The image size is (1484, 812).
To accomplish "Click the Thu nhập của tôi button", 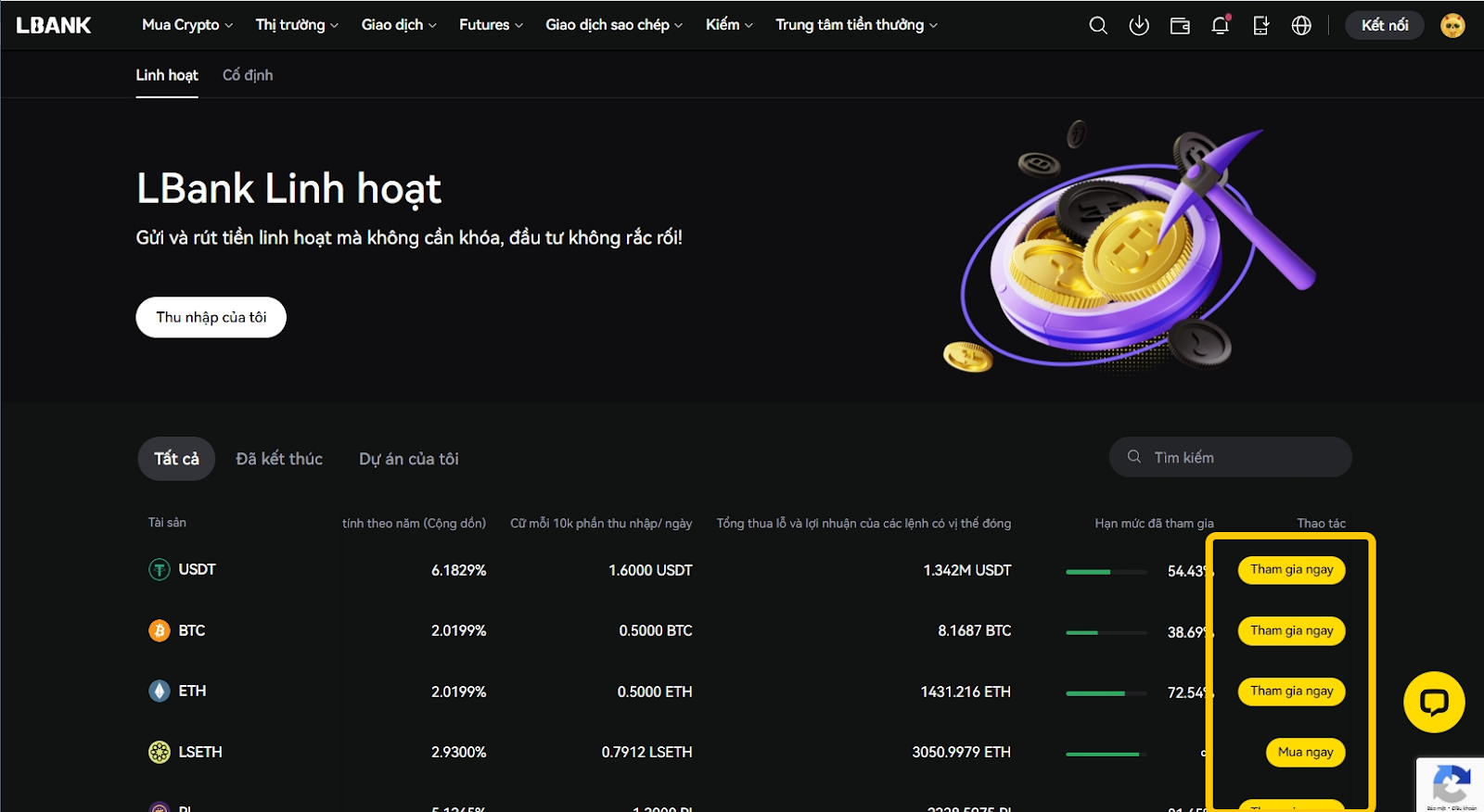I will [x=211, y=317].
